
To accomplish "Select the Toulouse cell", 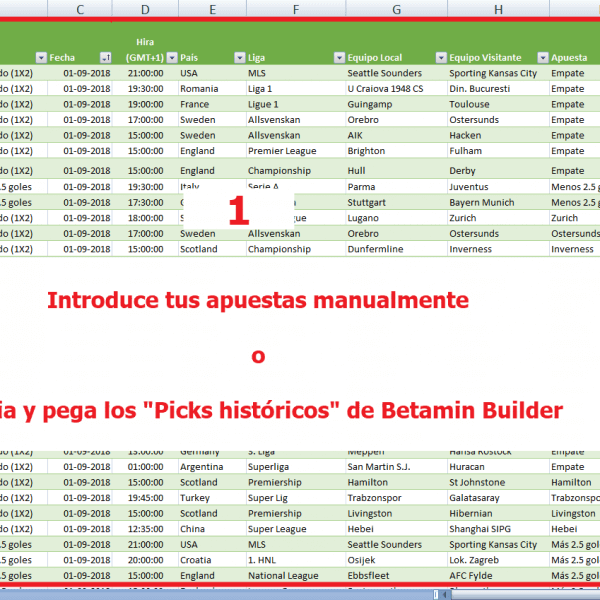I will [498, 104].
